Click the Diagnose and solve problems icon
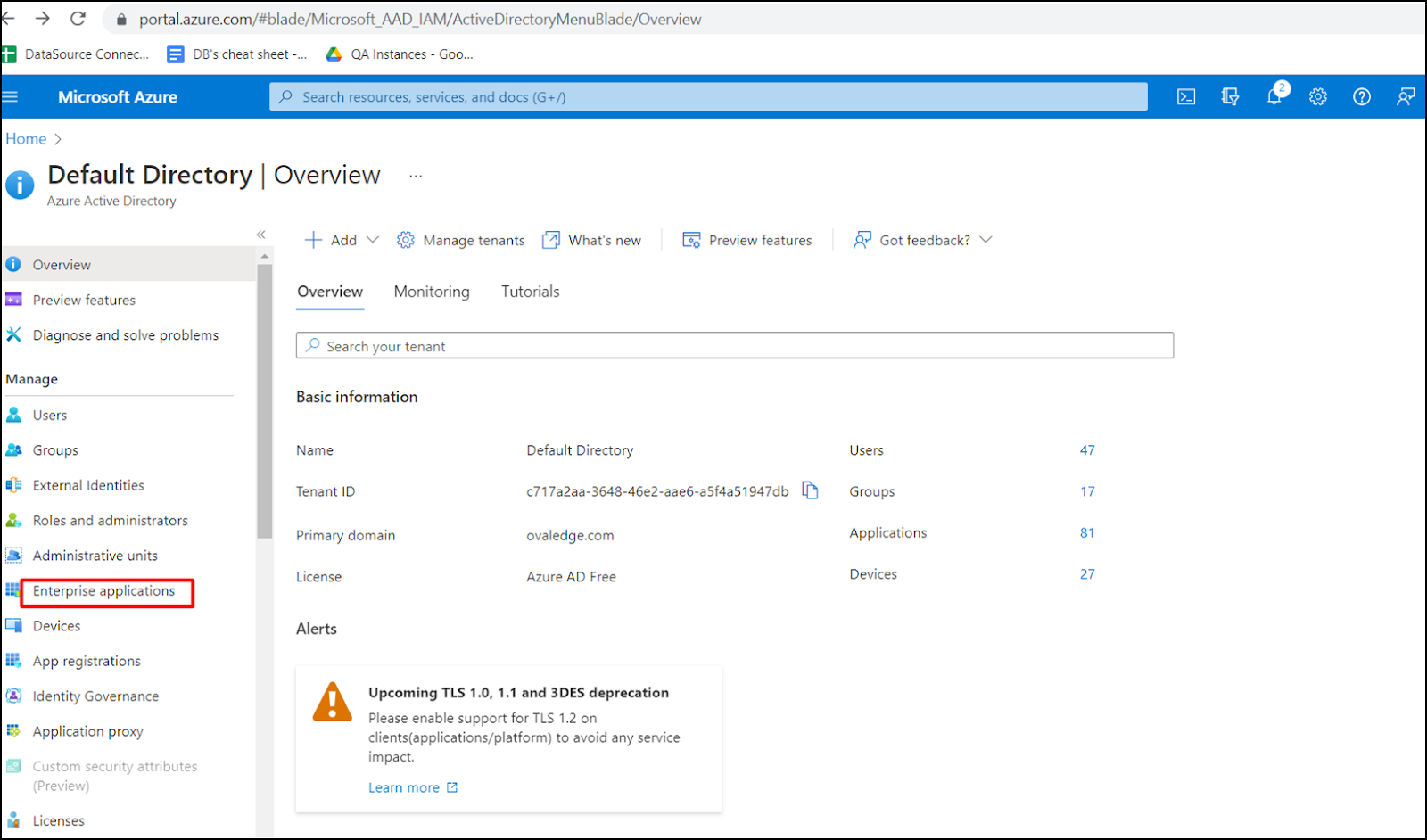1427x840 pixels. 13,334
